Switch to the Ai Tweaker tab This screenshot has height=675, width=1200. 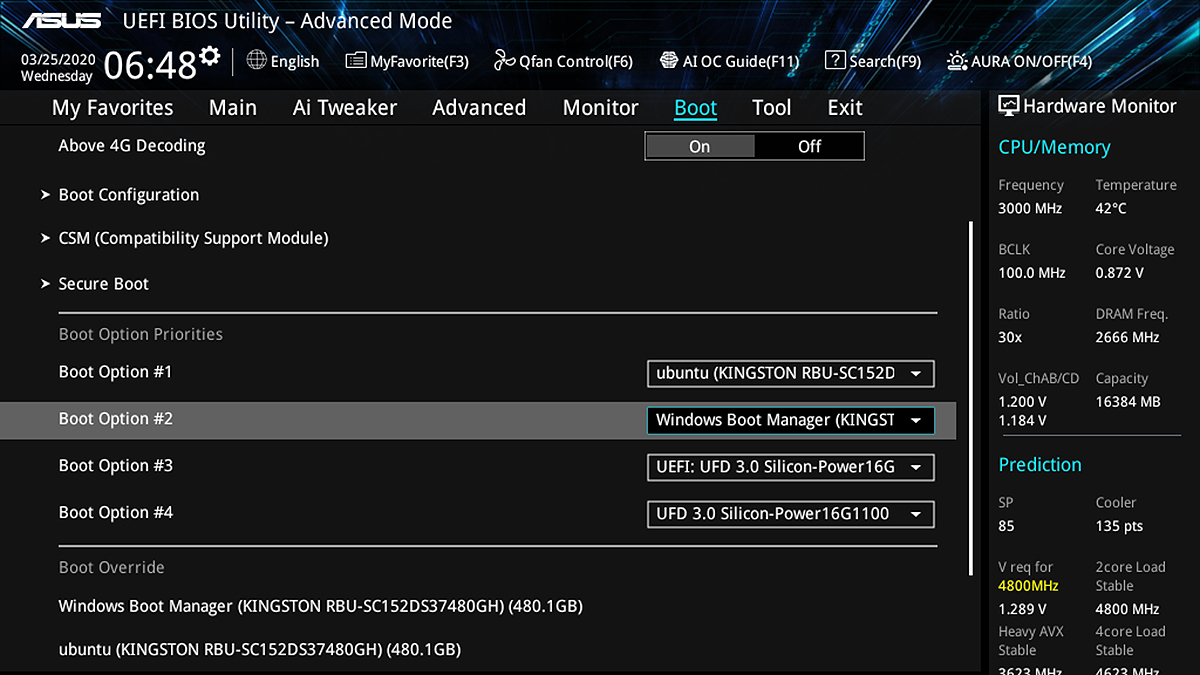pyautogui.click(x=344, y=108)
